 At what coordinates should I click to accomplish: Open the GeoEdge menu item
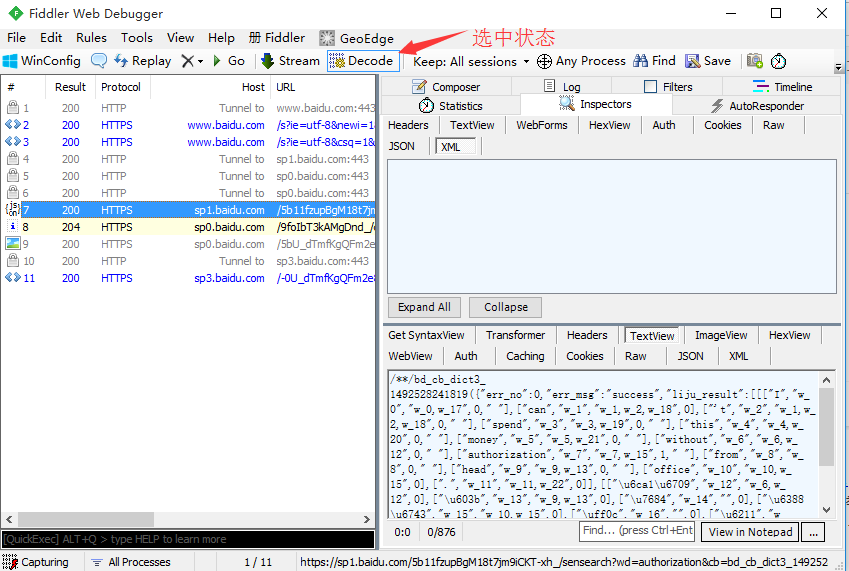pos(356,38)
